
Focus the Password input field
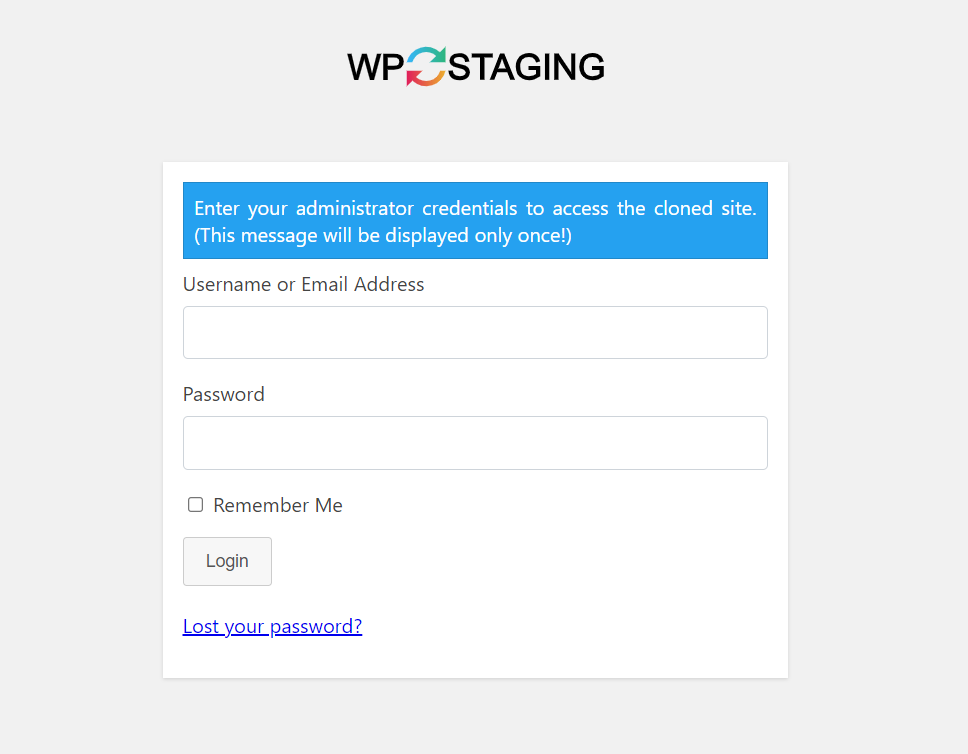coord(475,443)
